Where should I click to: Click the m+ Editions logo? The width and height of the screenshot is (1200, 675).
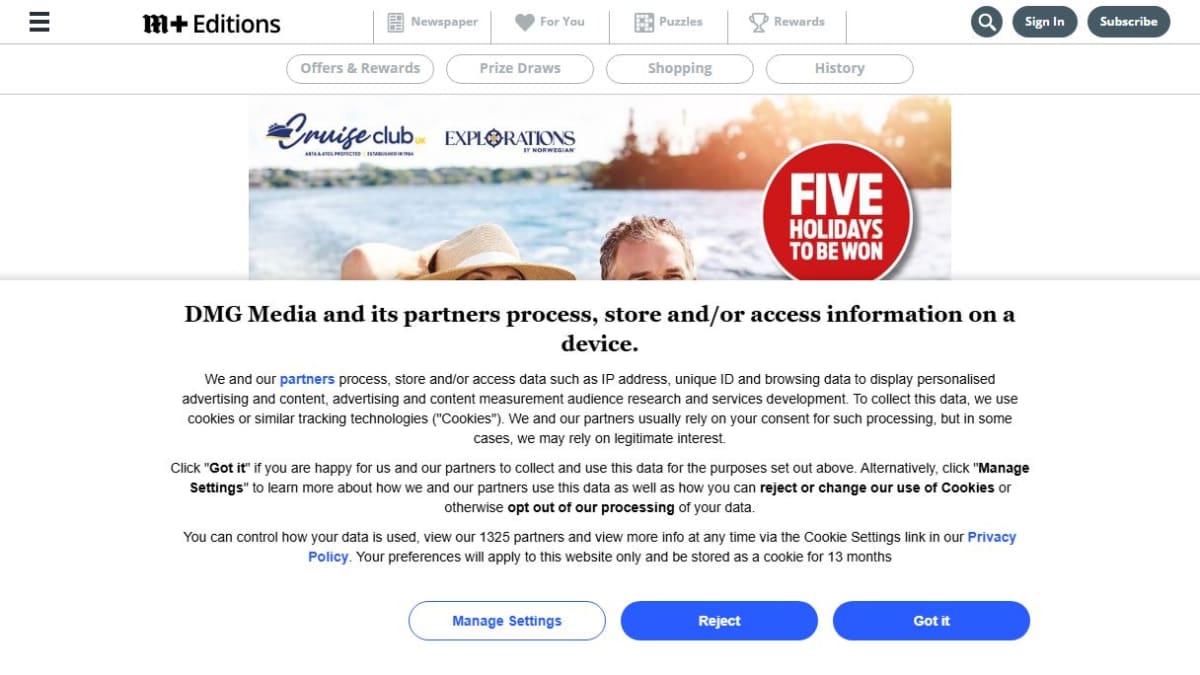click(212, 24)
